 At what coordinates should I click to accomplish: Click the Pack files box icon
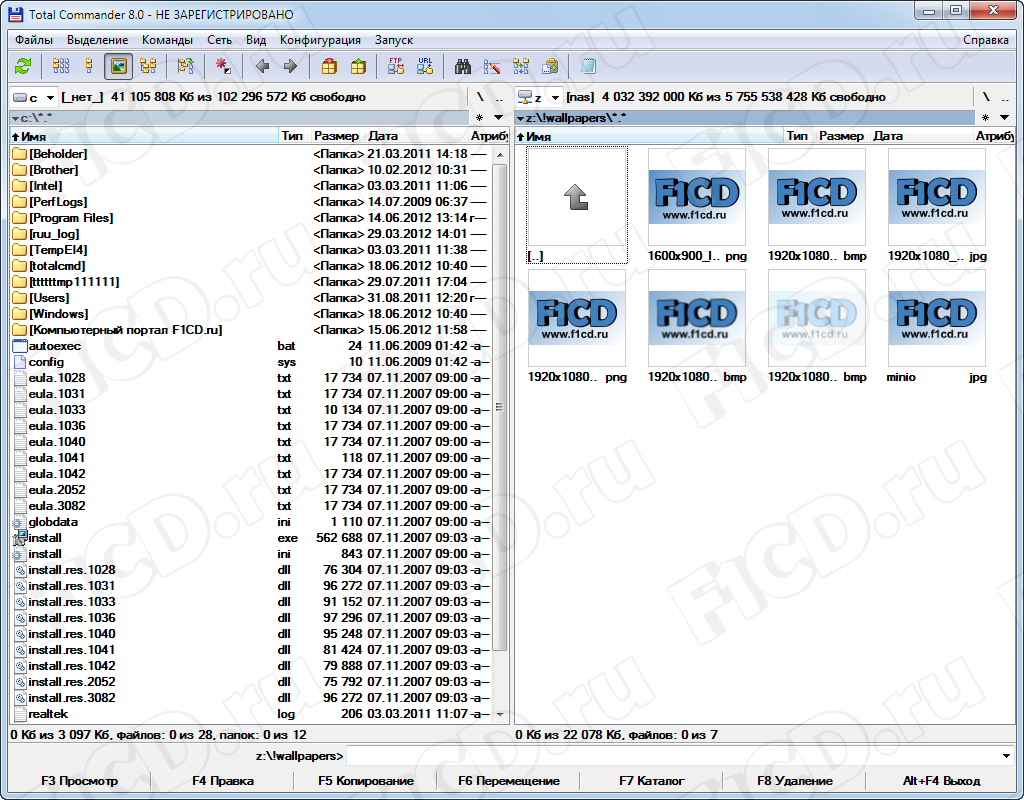click(x=329, y=66)
